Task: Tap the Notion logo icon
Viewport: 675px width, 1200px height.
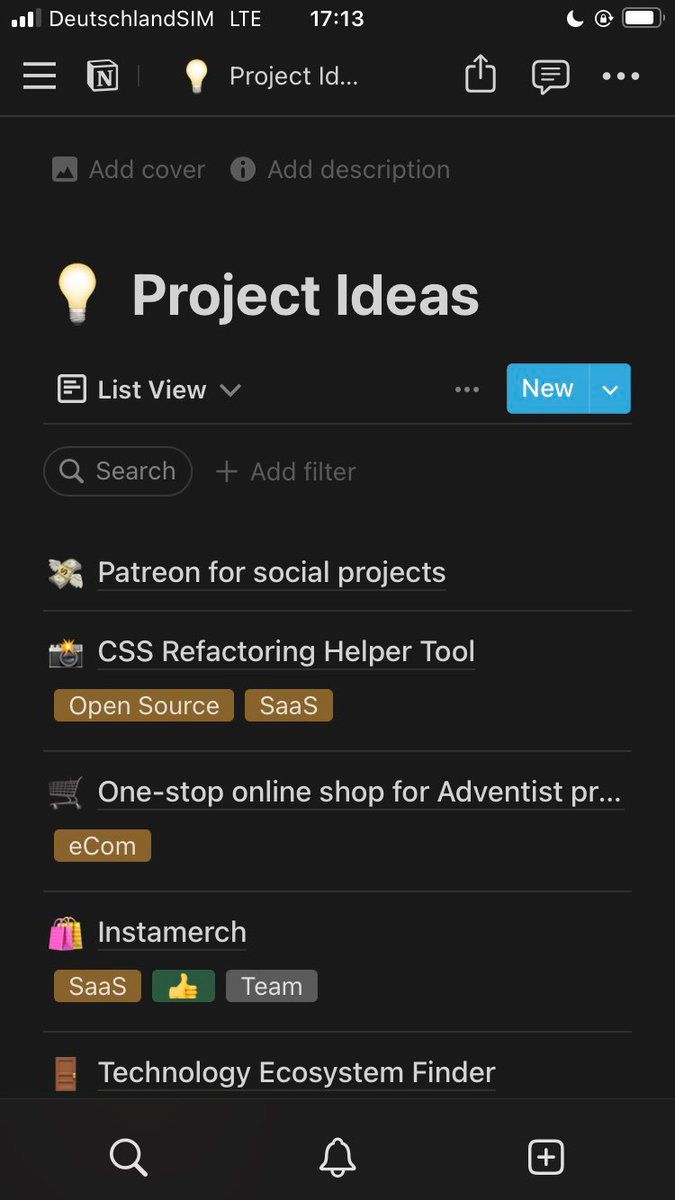Action: click(x=102, y=76)
